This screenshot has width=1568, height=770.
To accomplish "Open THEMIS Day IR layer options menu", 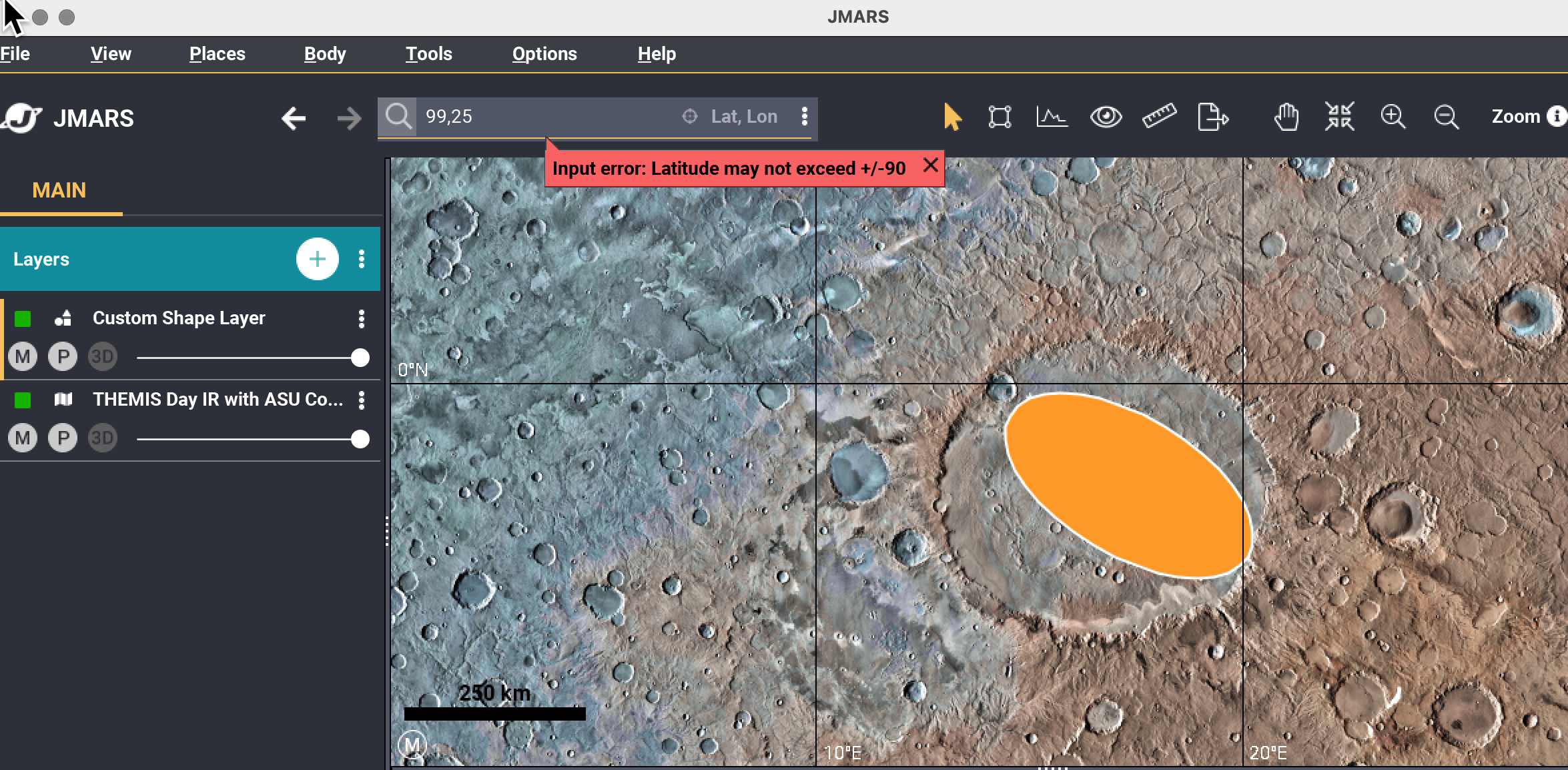I will tap(362, 400).
